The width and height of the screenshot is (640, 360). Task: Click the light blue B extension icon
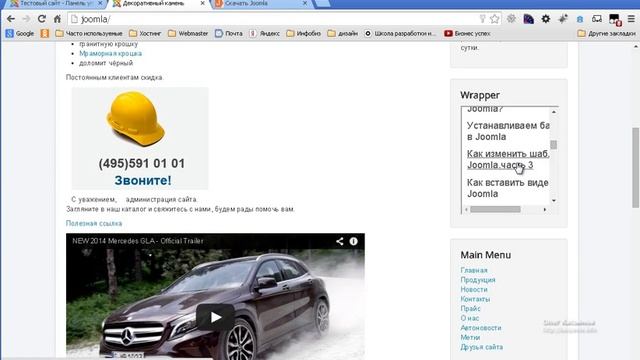pyautogui.click(x=580, y=19)
